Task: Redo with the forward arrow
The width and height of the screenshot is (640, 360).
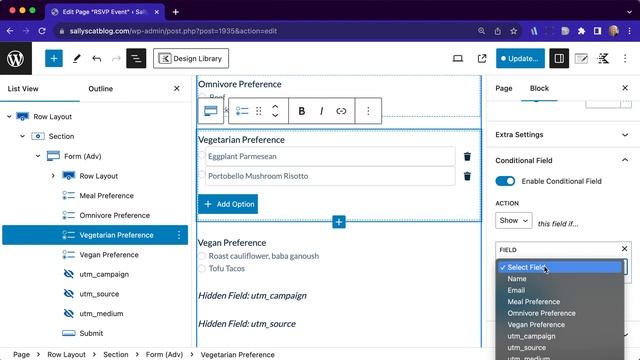Action: tap(116, 58)
